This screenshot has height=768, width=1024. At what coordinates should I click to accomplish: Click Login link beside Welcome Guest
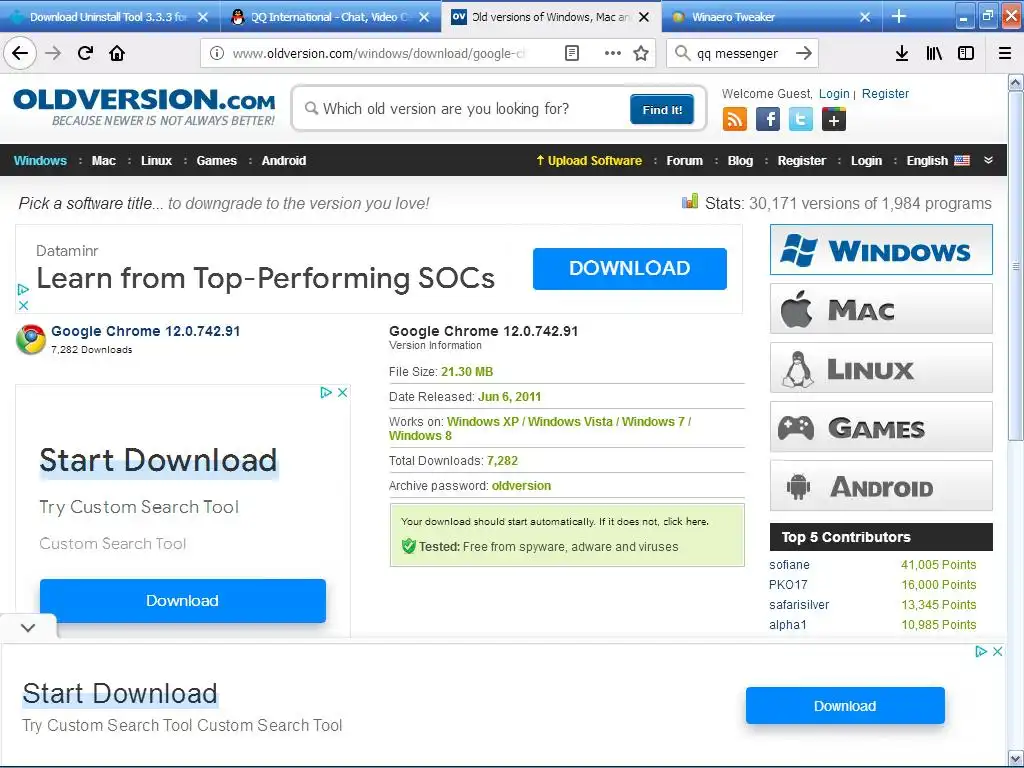(834, 93)
